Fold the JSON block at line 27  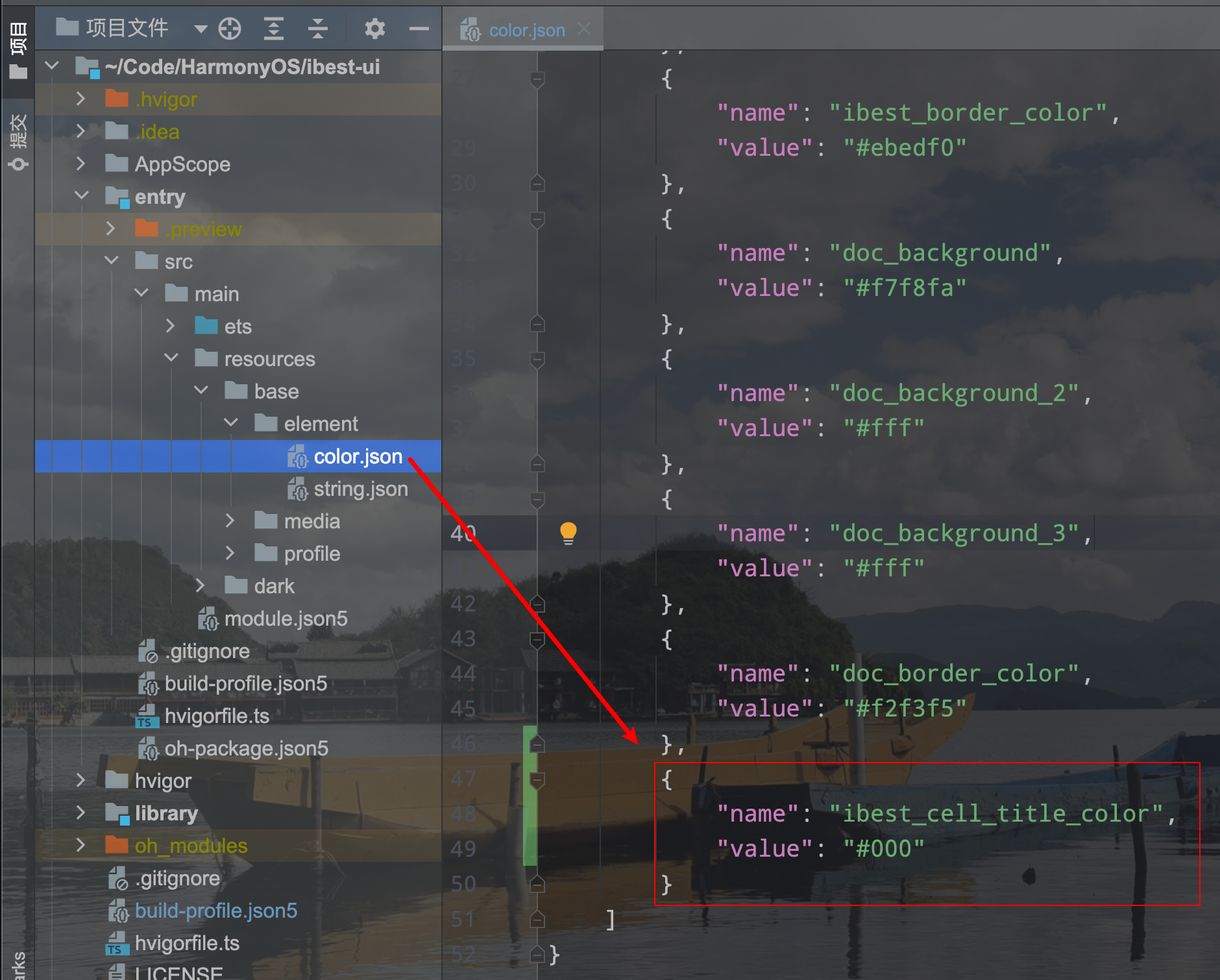point(537,80)
